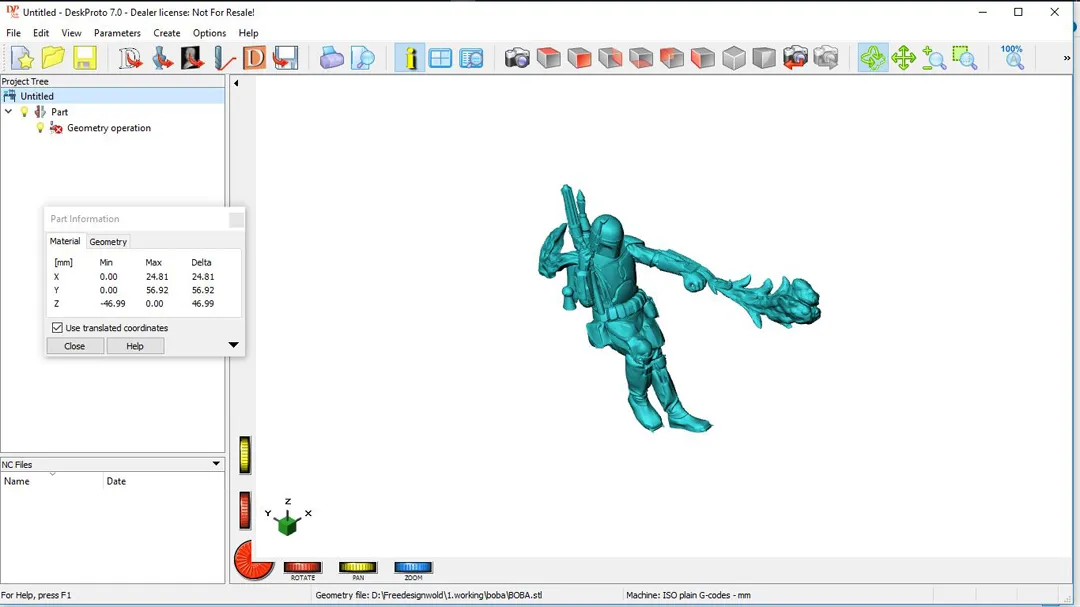Screen dimensions: 1080x607
Task: Click the Print icon in the toolbar
Action: pos(331,58)
